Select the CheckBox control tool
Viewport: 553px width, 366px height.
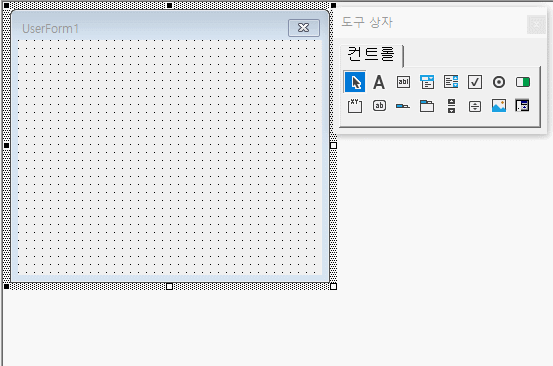(475, 82)
